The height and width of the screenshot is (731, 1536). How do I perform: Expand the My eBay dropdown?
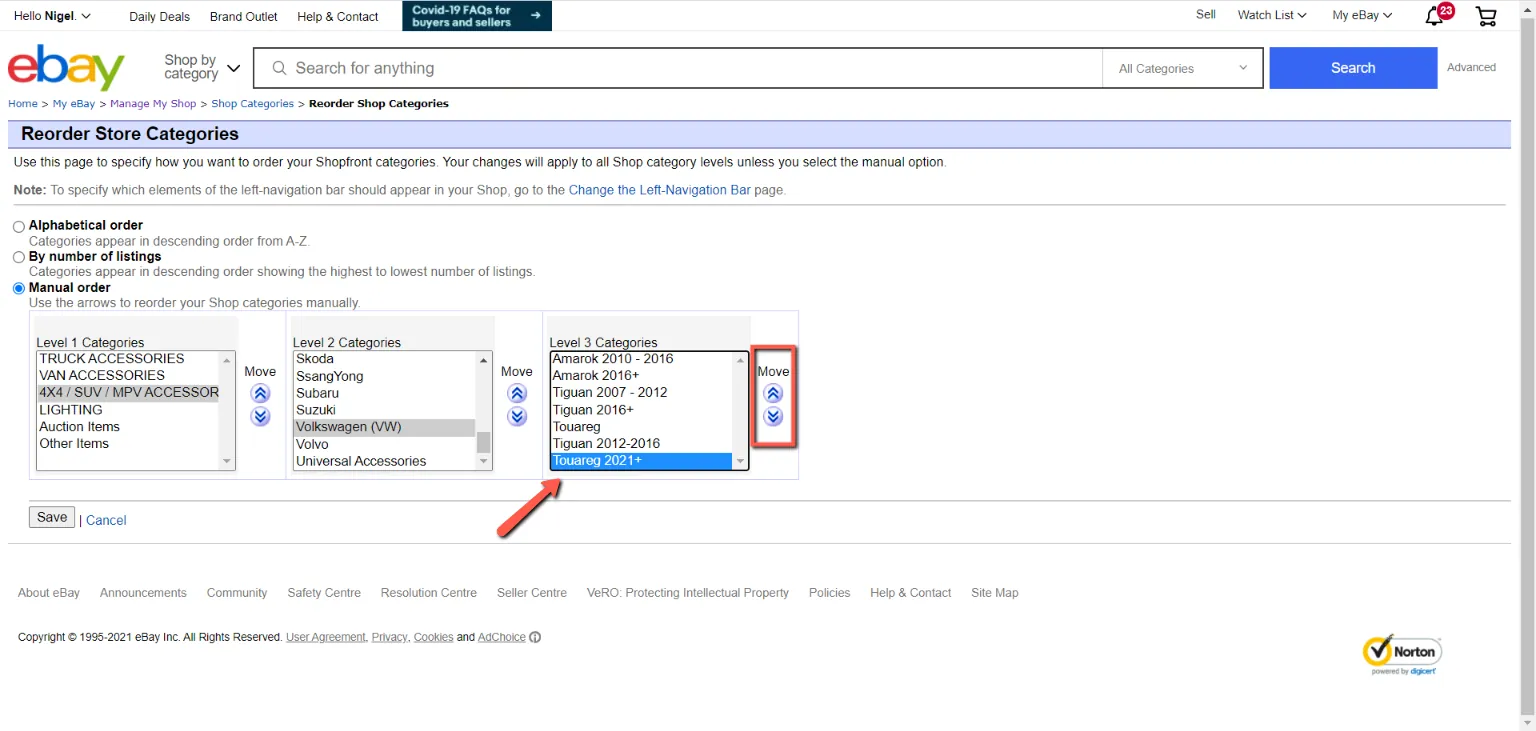[x=1362, y=15]
